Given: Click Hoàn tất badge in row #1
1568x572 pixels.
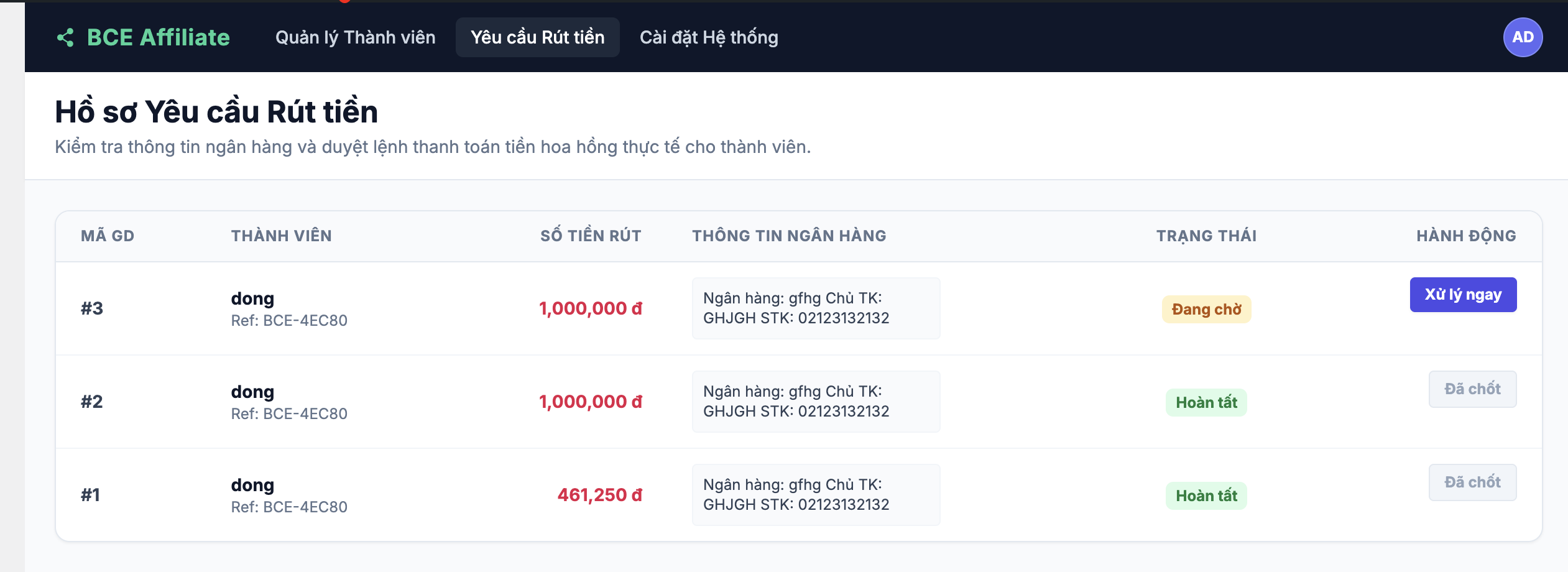Looking at the screenshot, I should 1206,496.
